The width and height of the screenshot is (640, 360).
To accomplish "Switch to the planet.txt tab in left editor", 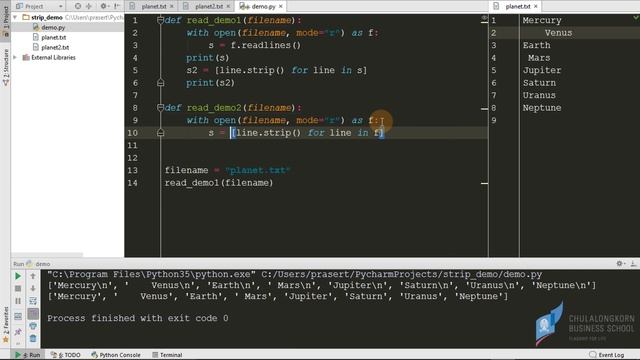I will coord(154,6).
